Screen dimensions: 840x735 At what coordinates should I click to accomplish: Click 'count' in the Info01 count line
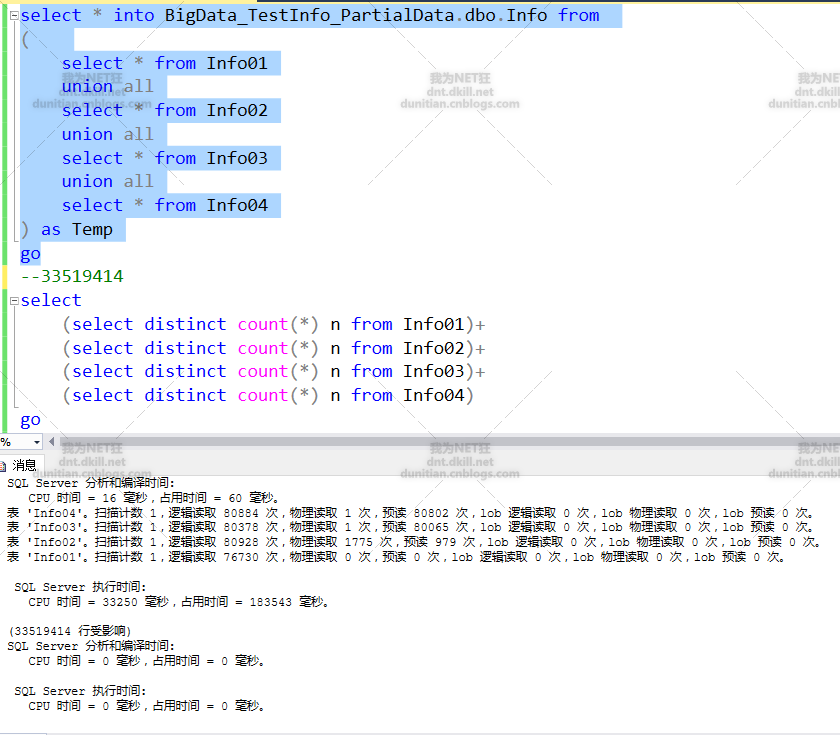262,325
